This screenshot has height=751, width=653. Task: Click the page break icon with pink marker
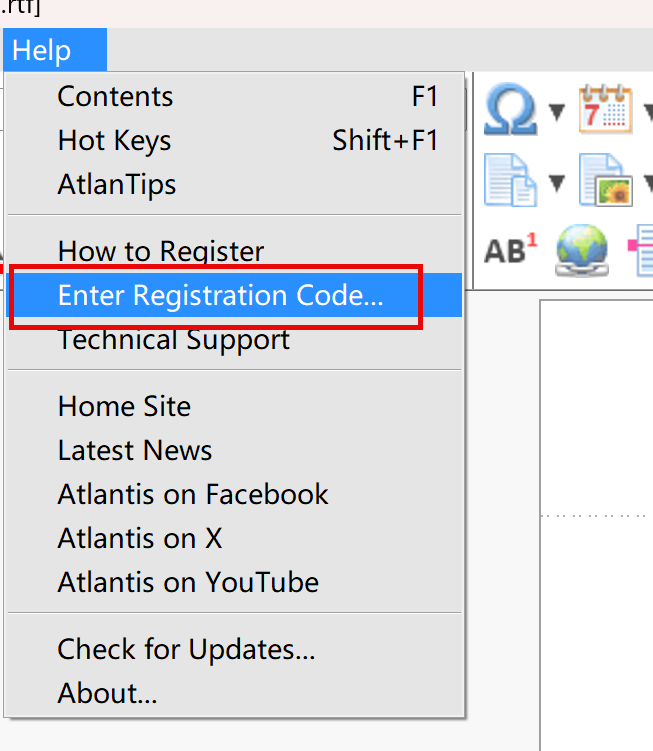pos(640,250)
